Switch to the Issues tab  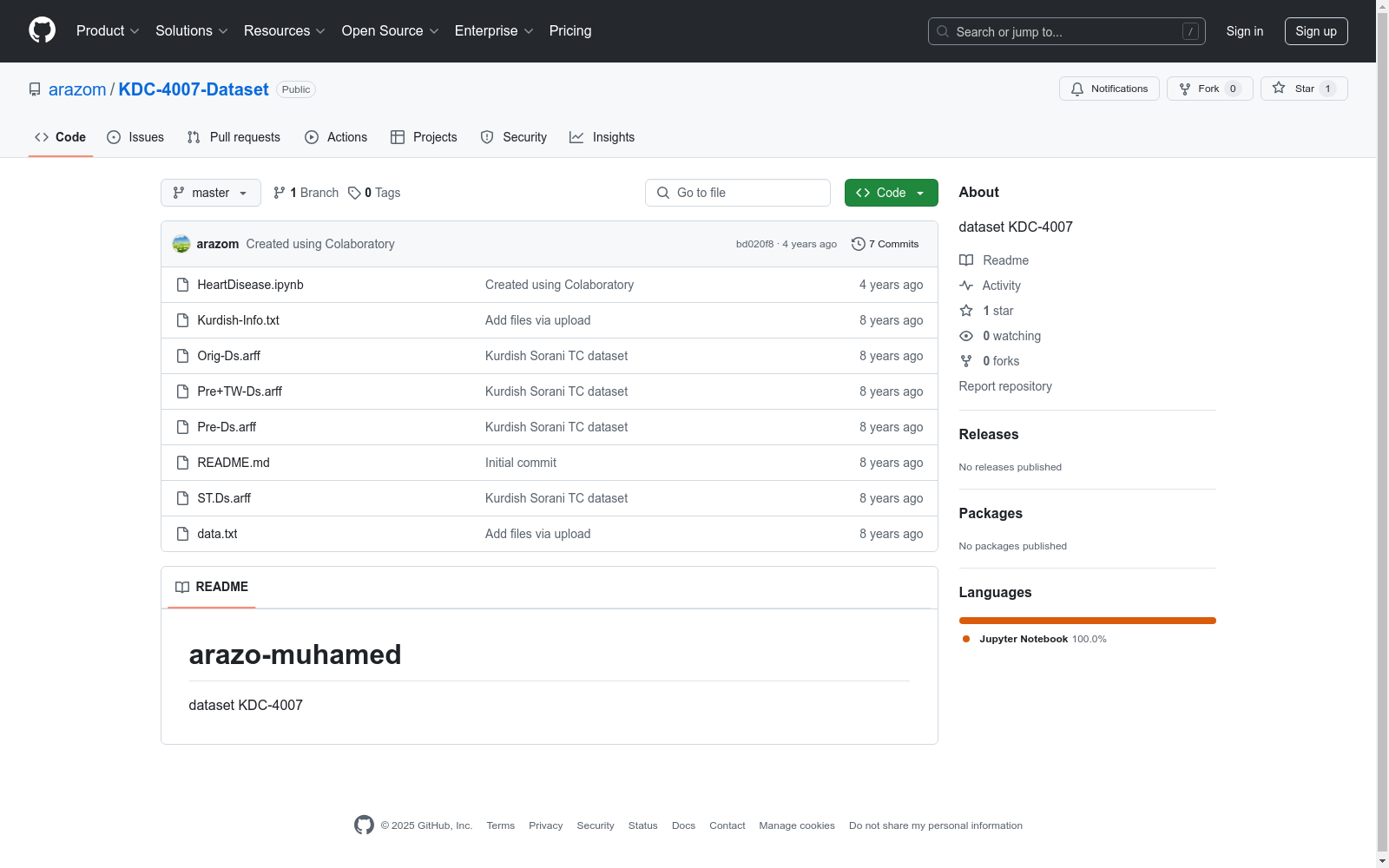[x=135, y=137]
